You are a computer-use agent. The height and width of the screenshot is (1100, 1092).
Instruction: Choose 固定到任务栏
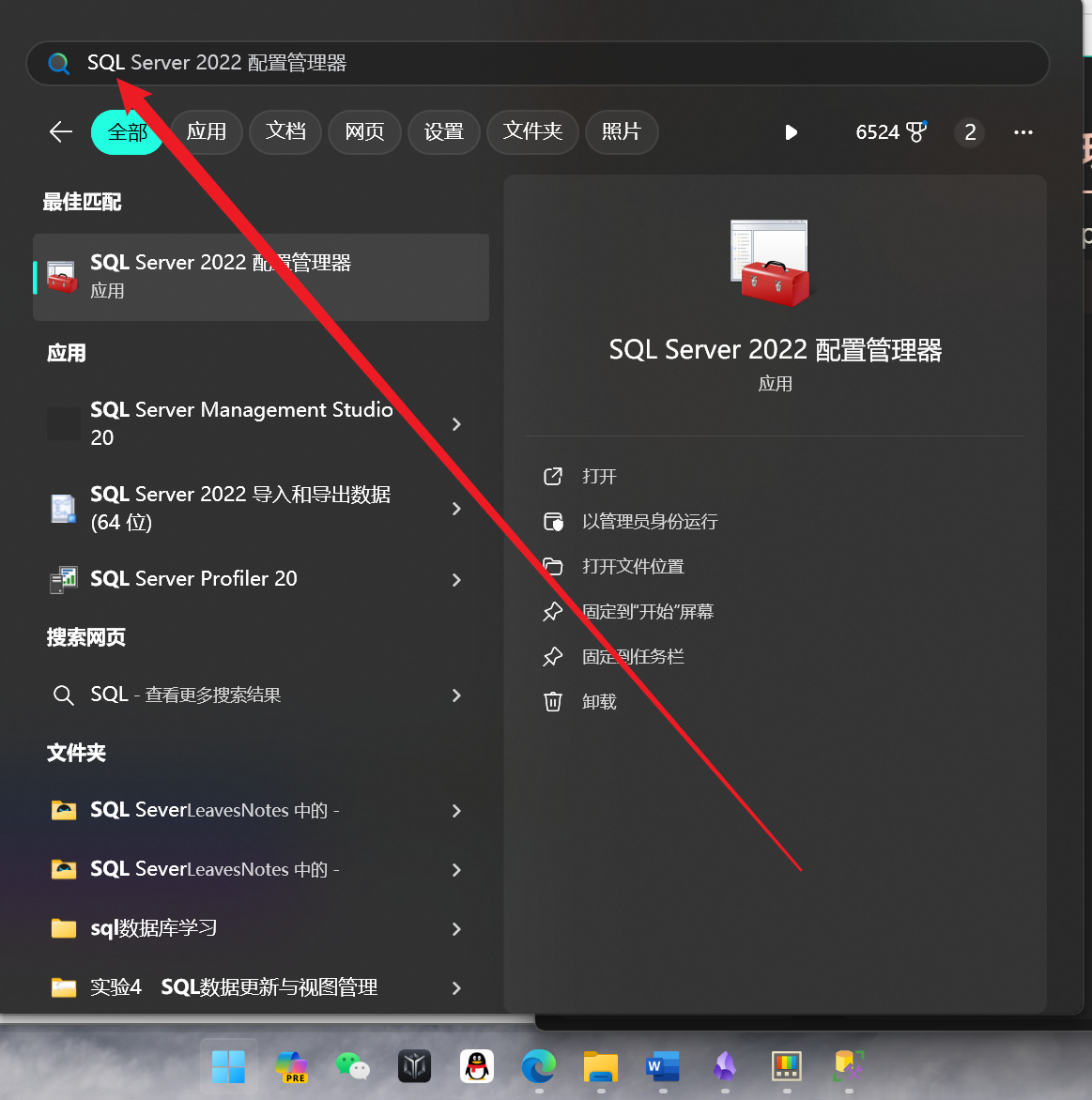click(x=633, y=656)
